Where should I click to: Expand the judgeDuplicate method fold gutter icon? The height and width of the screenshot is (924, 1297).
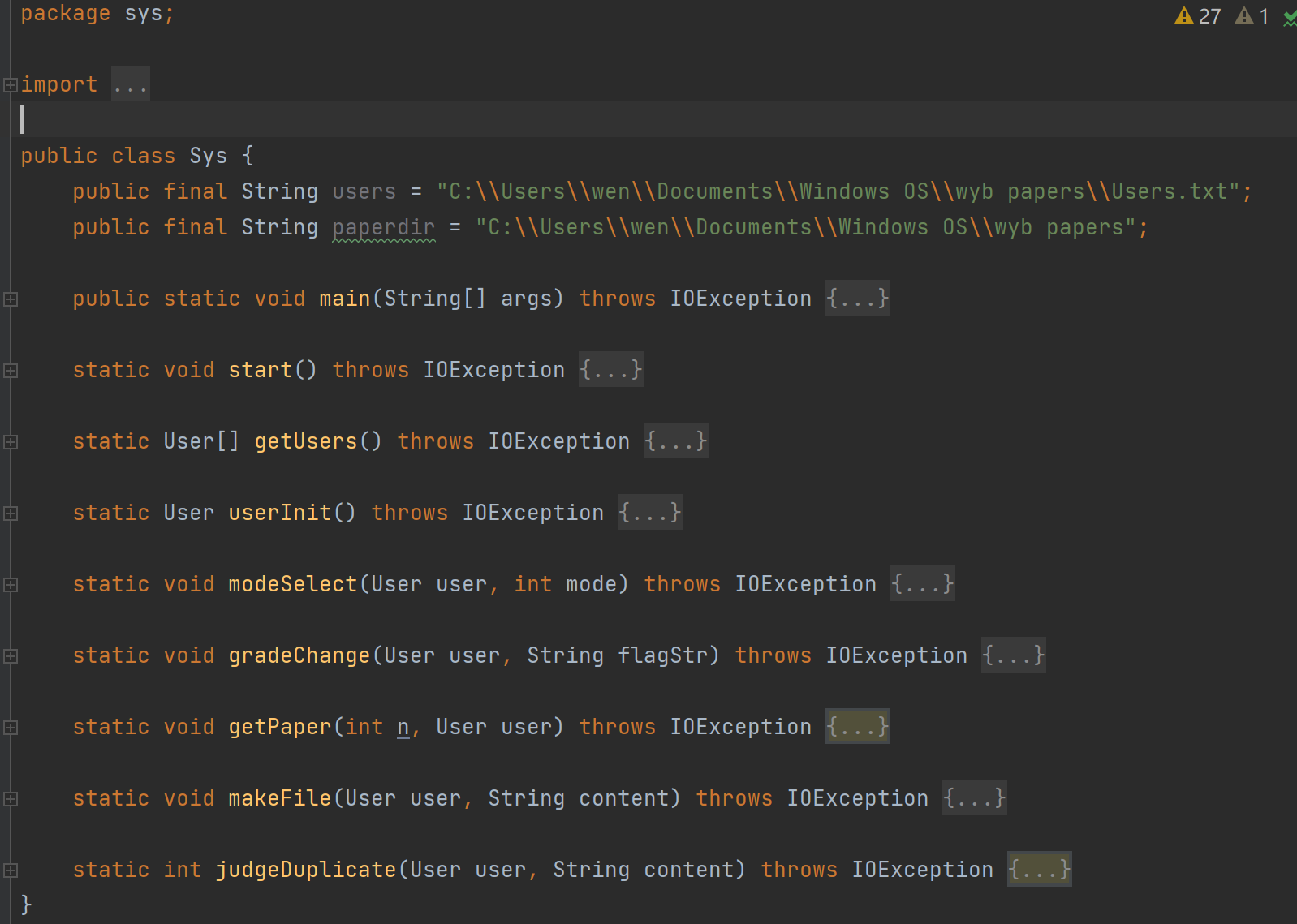coord(11,870)
